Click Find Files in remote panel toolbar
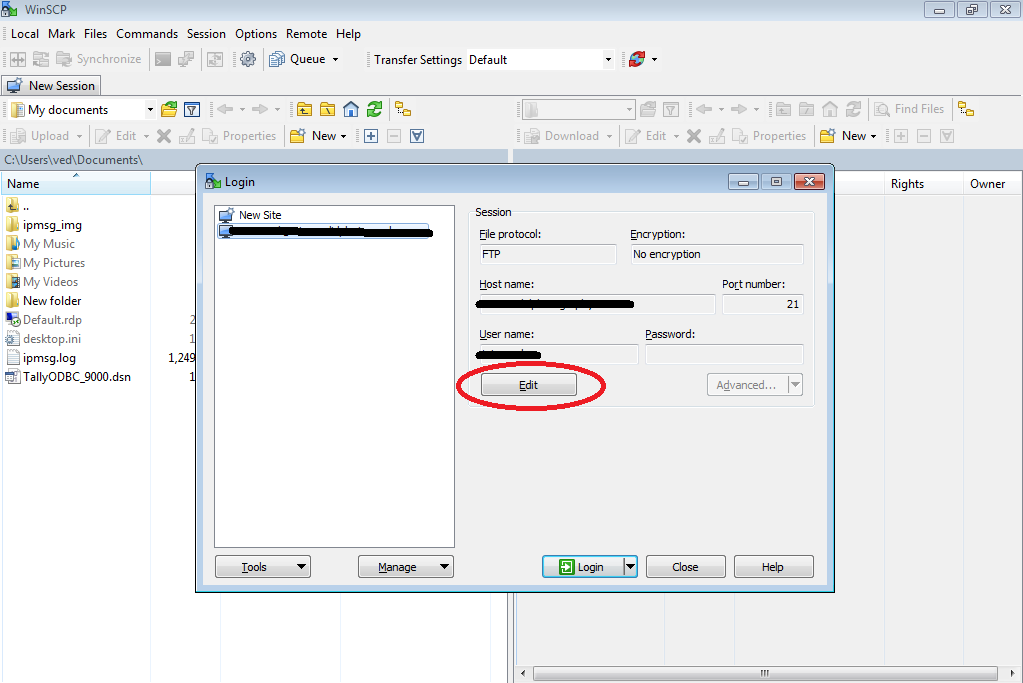1023x683 pixels. coord(909,110)
